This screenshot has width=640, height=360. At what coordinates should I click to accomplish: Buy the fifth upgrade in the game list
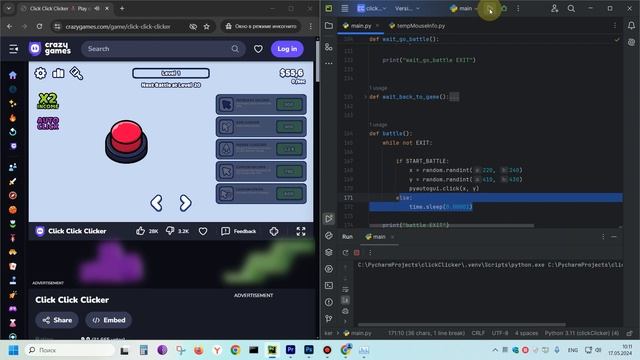click(x=289, y=193)
